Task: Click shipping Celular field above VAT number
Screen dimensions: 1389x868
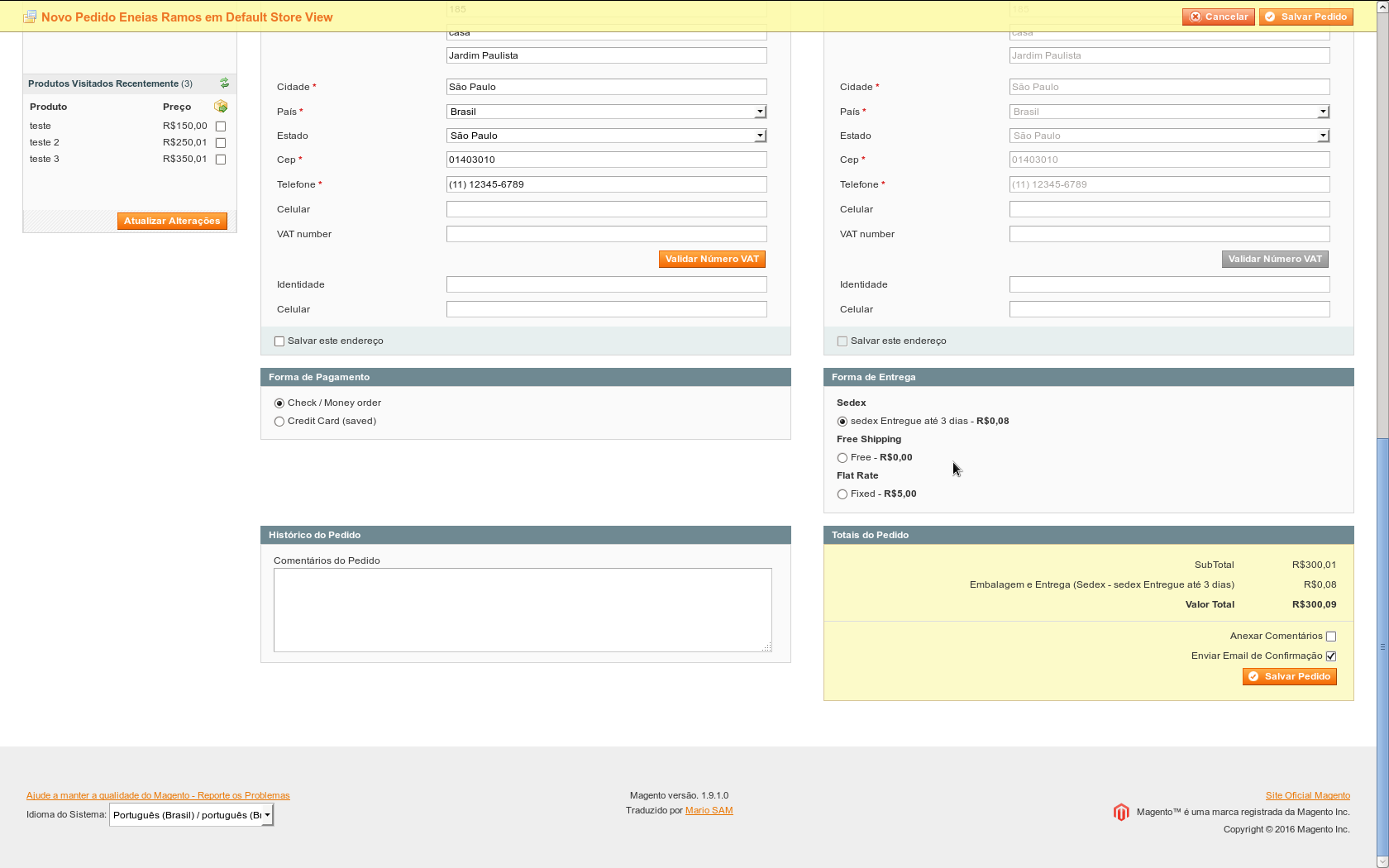Action: 1170,209
